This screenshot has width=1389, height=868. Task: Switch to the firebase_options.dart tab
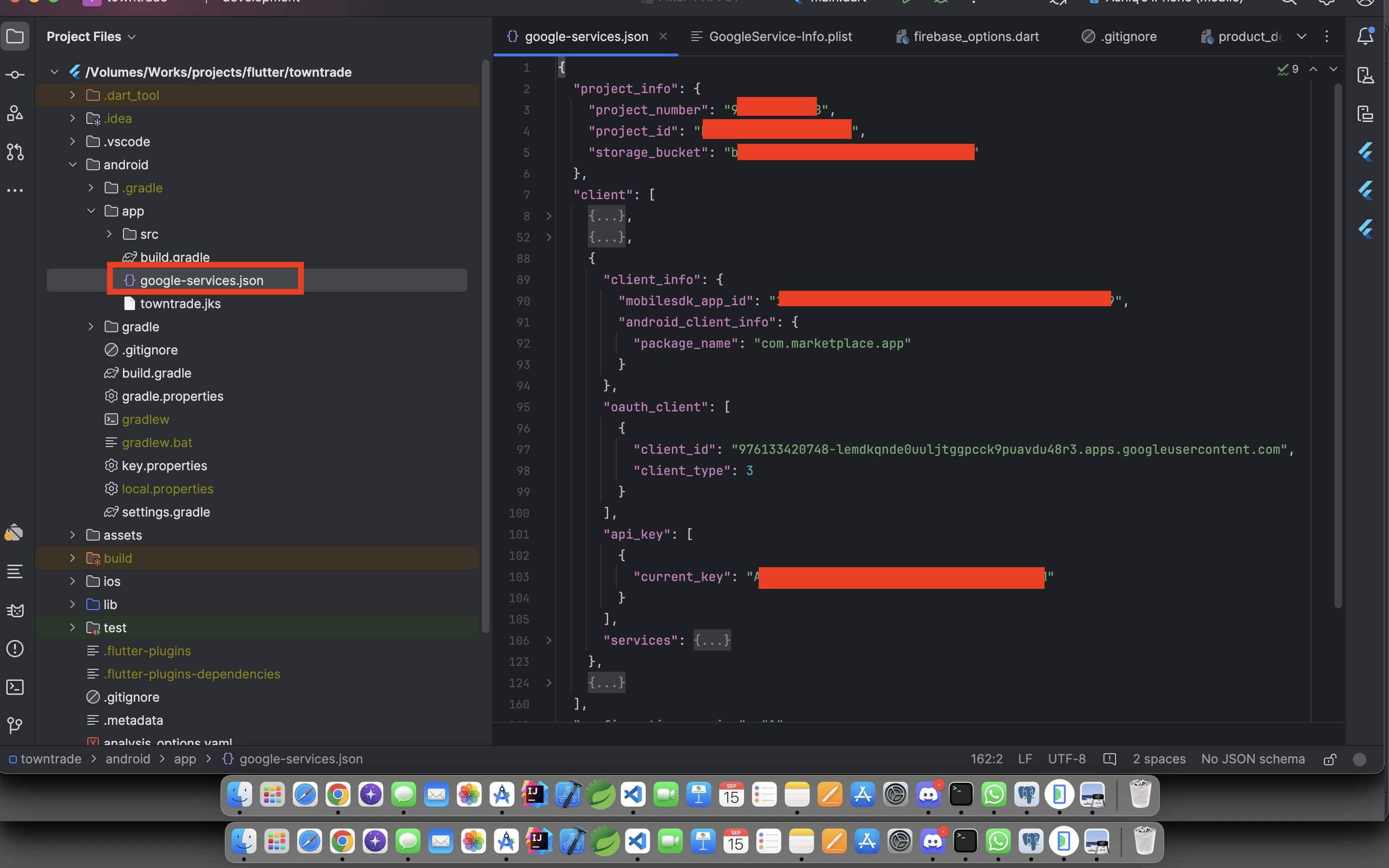[x=967, y=36]
